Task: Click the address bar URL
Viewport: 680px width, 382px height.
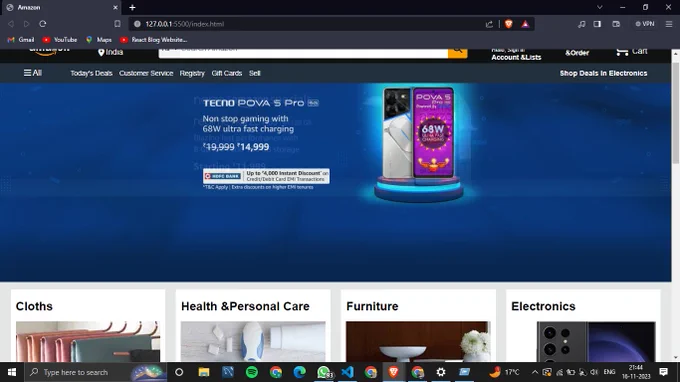Action: 185,24
